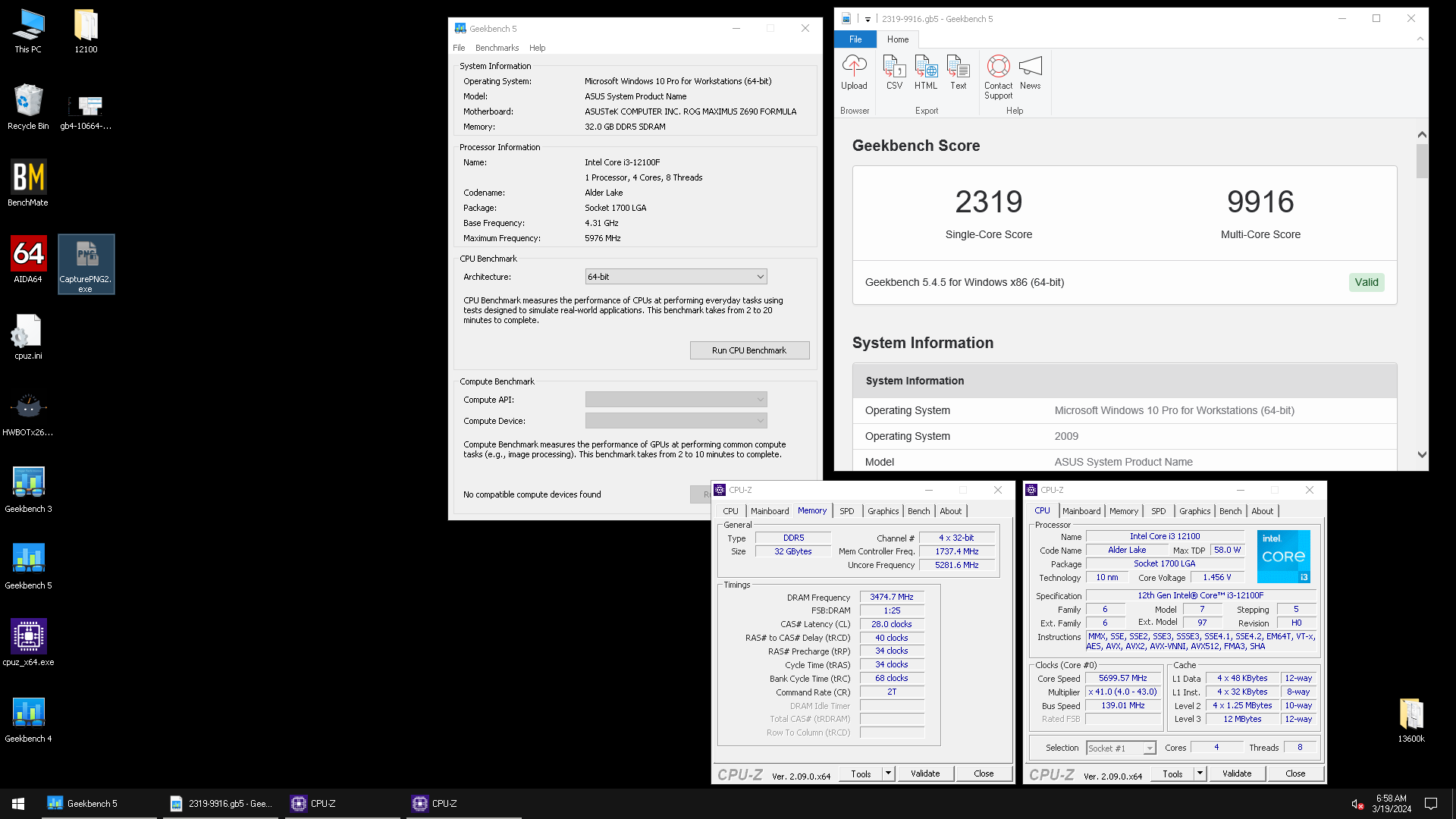Open News in Geekbench ribbon
The width and height of the screenshot is (1456, 819).
pyautogui.click(x=1030, y=73)
